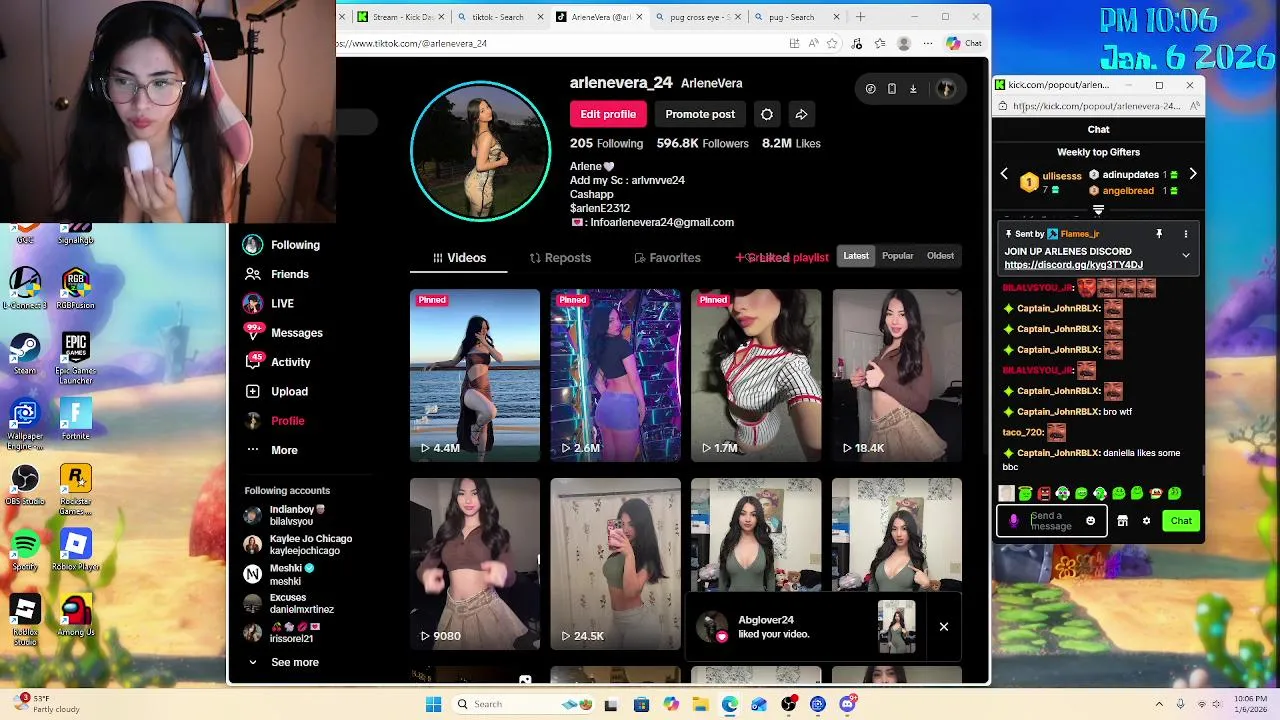Open pinned video with 4.4M views

coord(475,375)
